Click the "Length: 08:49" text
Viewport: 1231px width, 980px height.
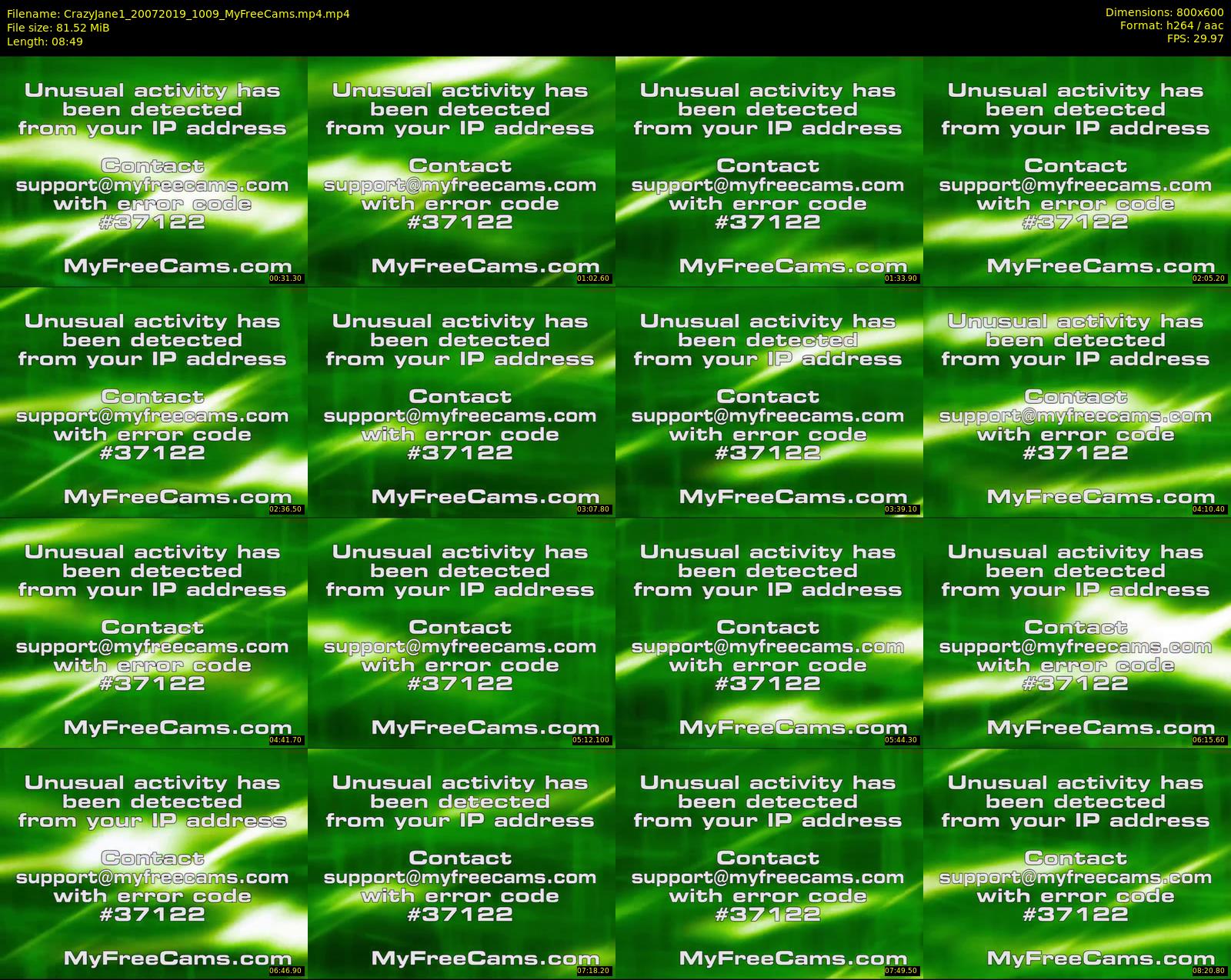(x=45, y=42)
